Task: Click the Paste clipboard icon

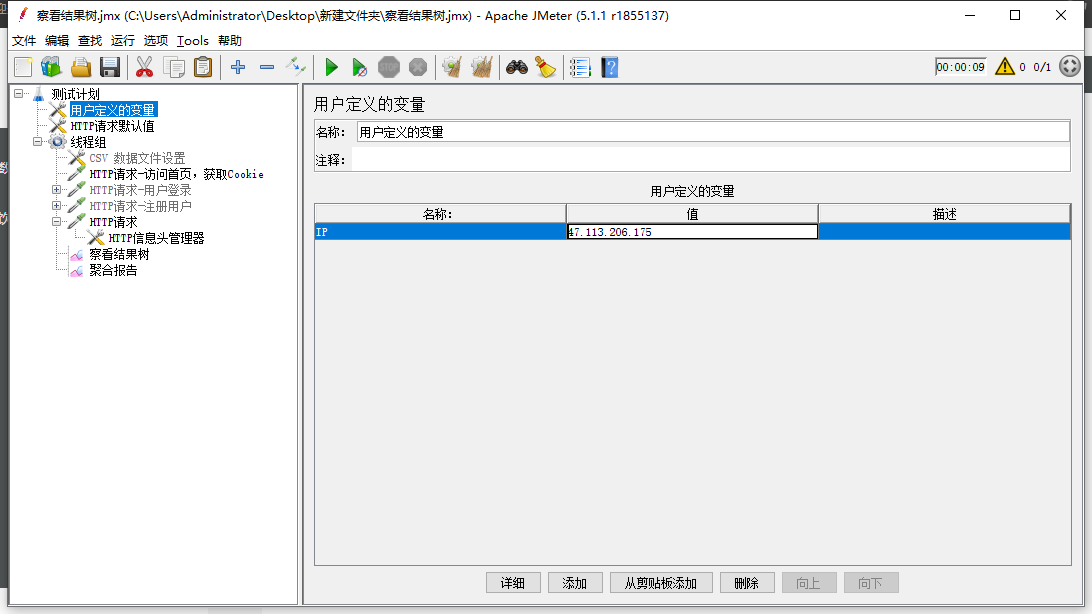Action: pos(203,67)
